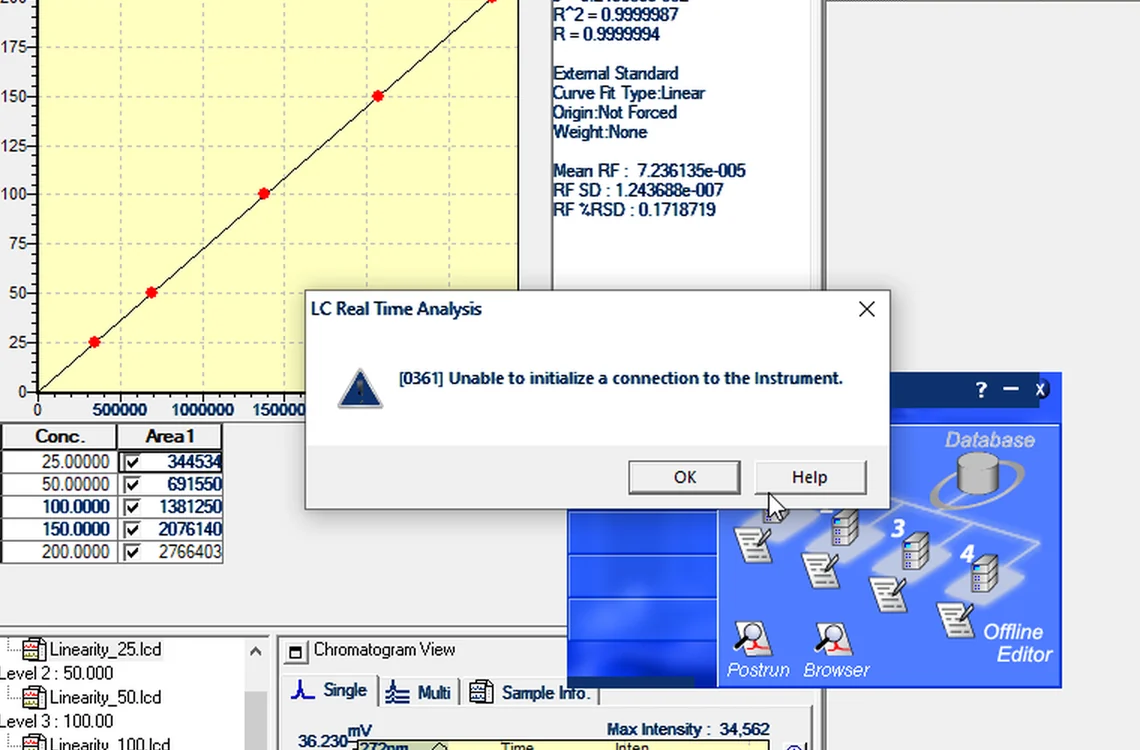Click the text 'Origin:Not Forced'
This screenshot has height=750, width=1140.
tap(614, 113)
